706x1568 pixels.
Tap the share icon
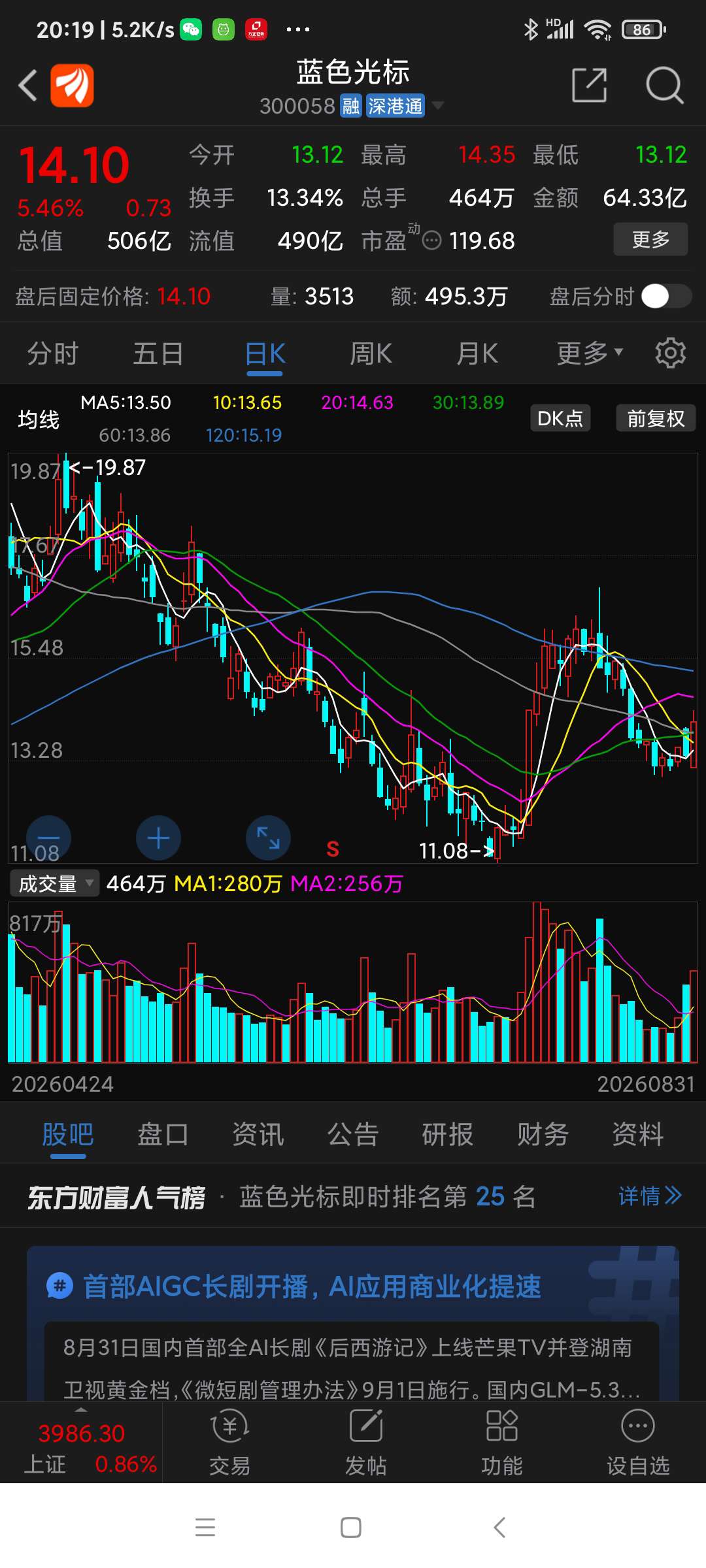(590, 85)
